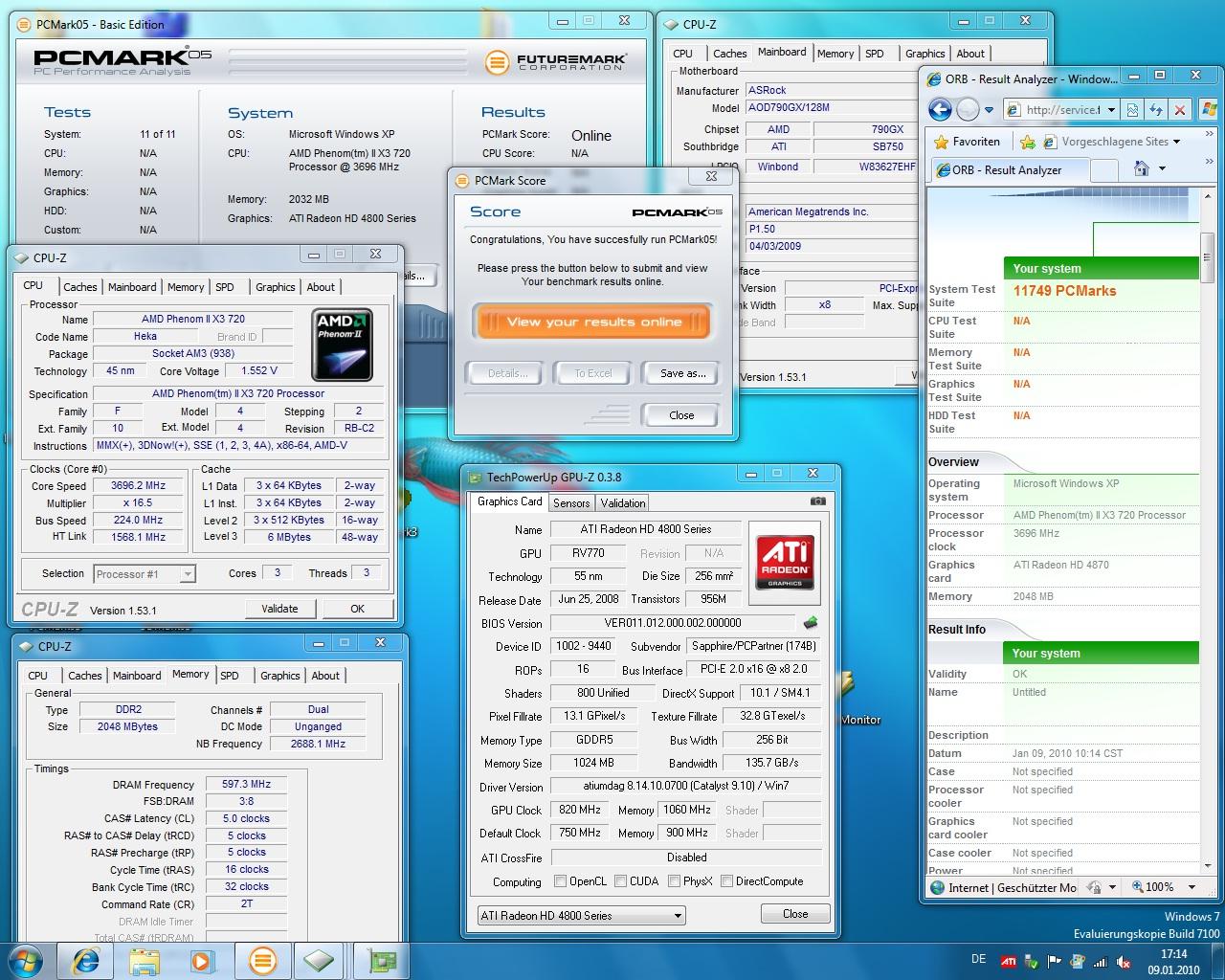Open the IE zoom magnifier in the status bar
The image size is (1225, 980).
[1139, 887]
